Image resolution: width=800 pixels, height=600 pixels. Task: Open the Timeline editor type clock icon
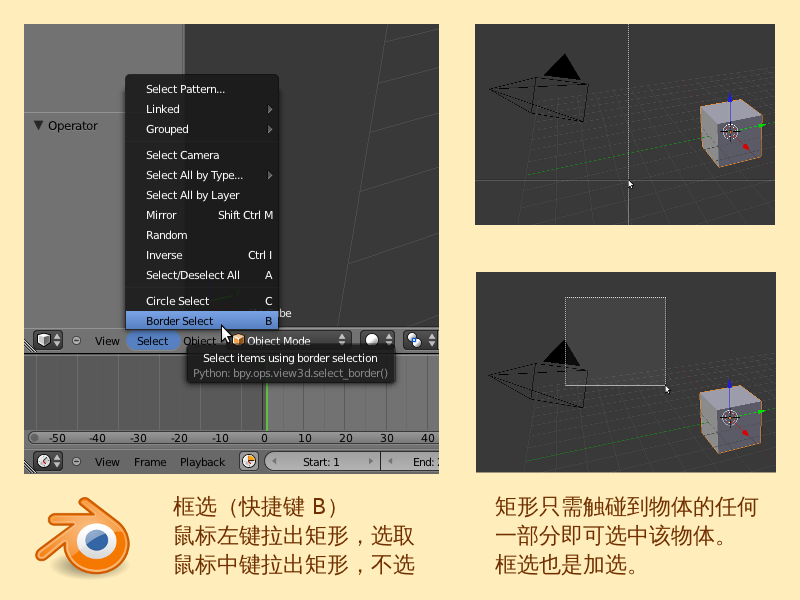(x=48, y=461)
